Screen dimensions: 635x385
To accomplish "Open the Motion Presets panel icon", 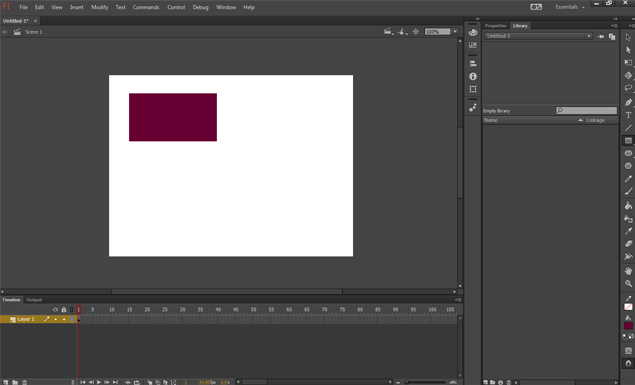I will (473, 107).
